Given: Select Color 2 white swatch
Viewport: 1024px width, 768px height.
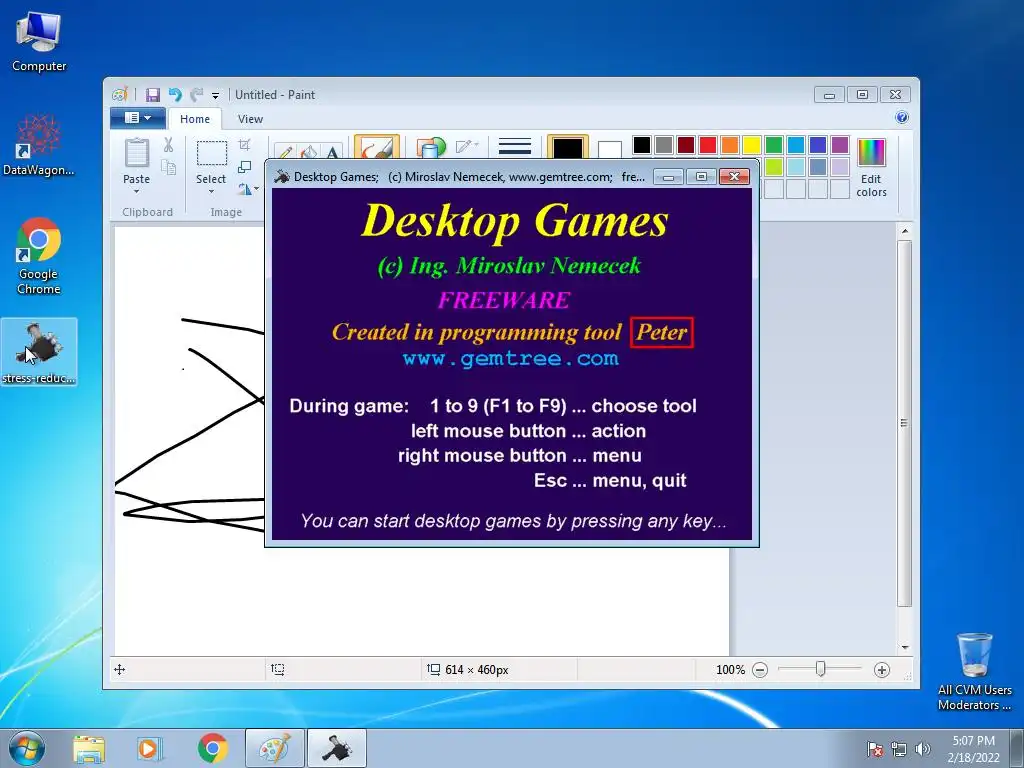Looking at the screenshot, I should point(609,150).
